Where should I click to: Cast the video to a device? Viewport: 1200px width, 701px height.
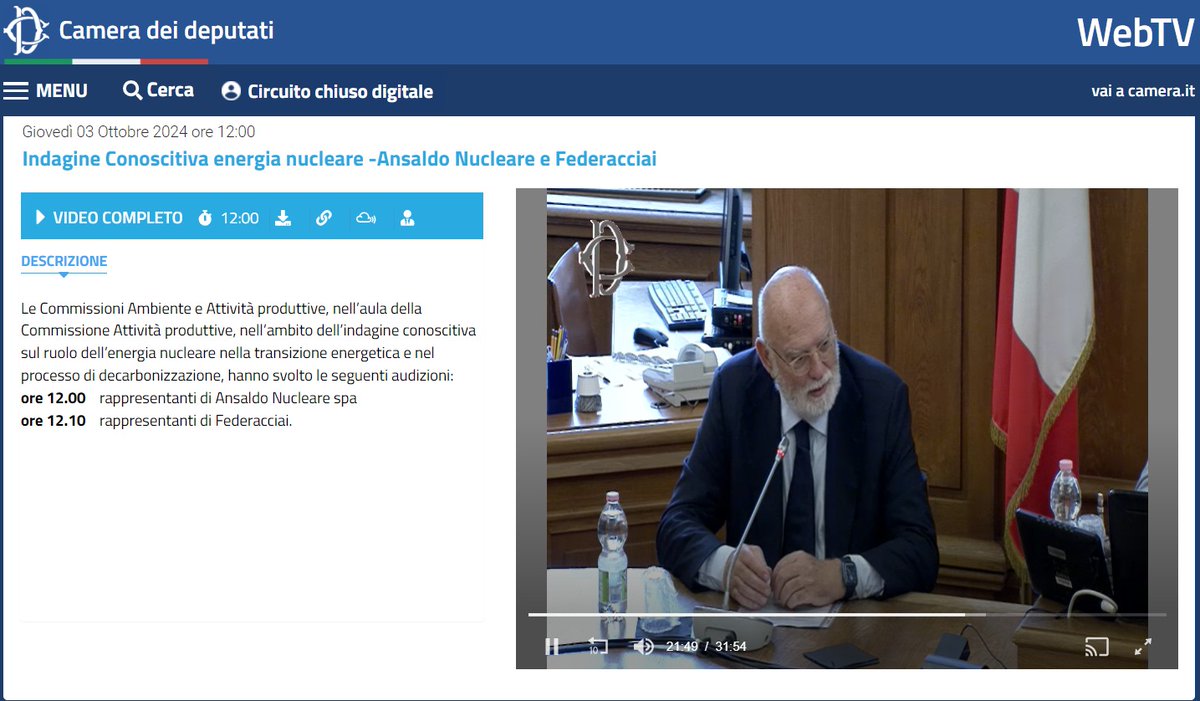[1097, 646]
